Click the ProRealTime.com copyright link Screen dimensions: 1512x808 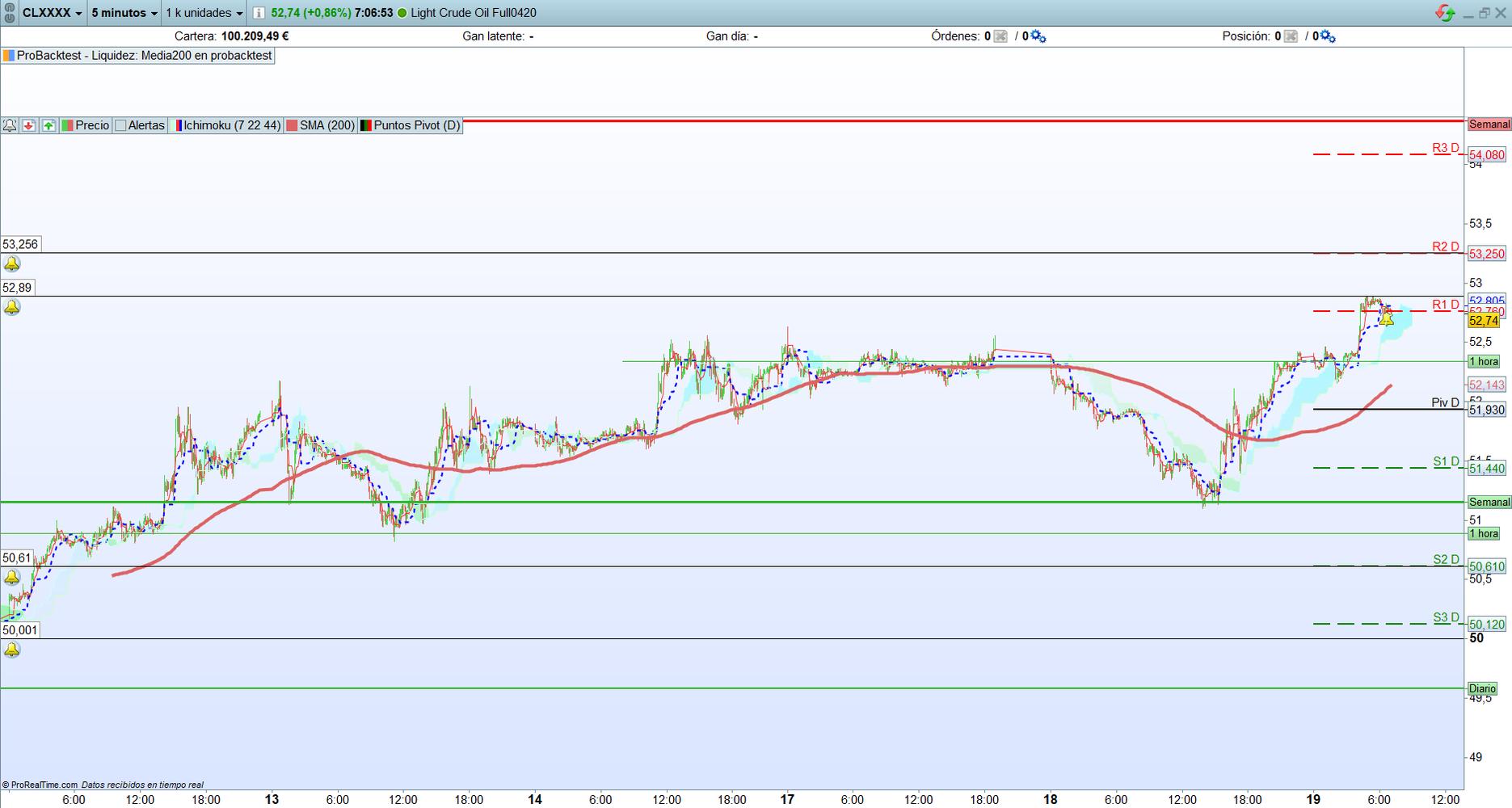(x=40, y=785)
